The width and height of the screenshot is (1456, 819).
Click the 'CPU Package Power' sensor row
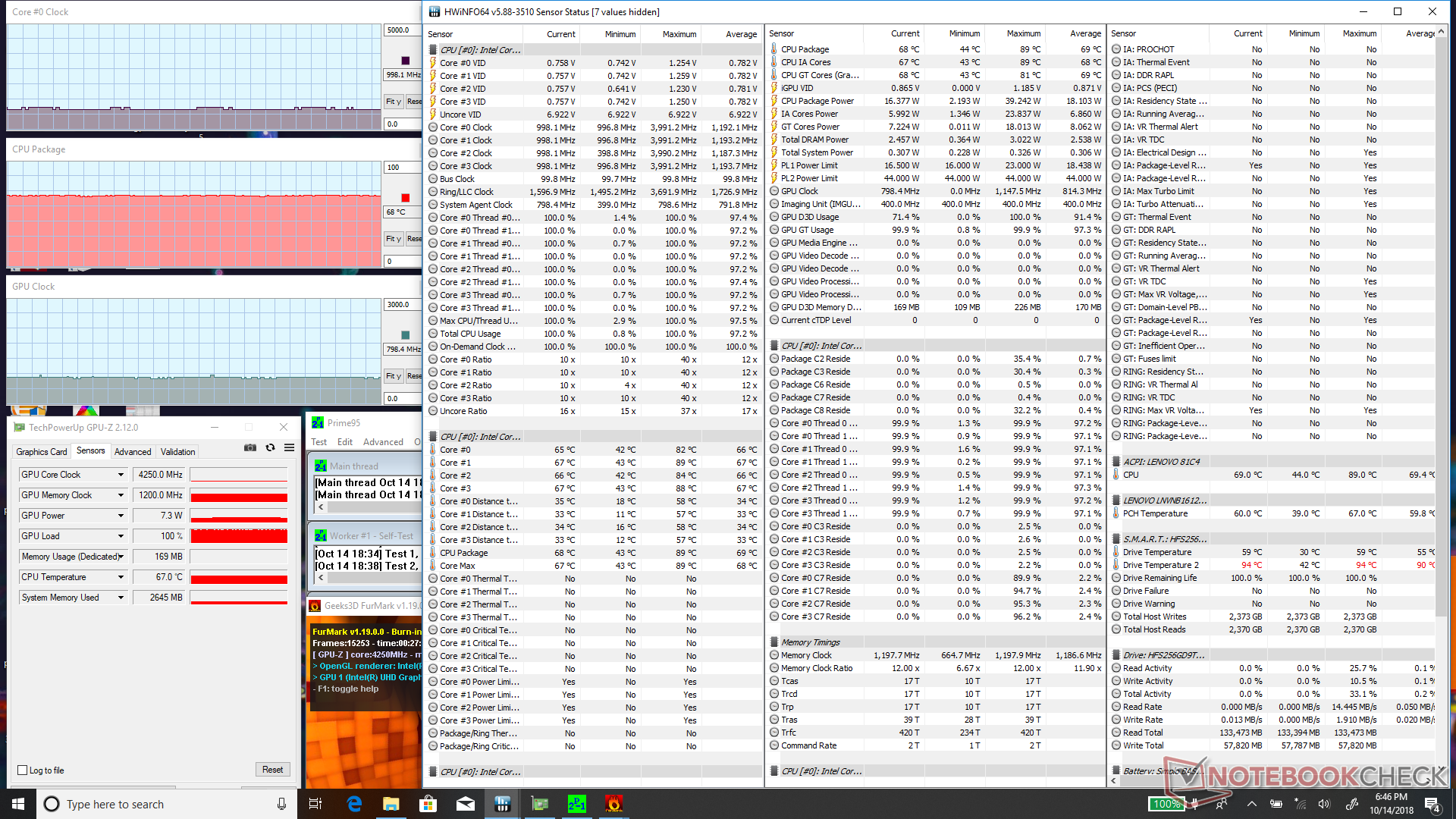click(x=934, y=101)
